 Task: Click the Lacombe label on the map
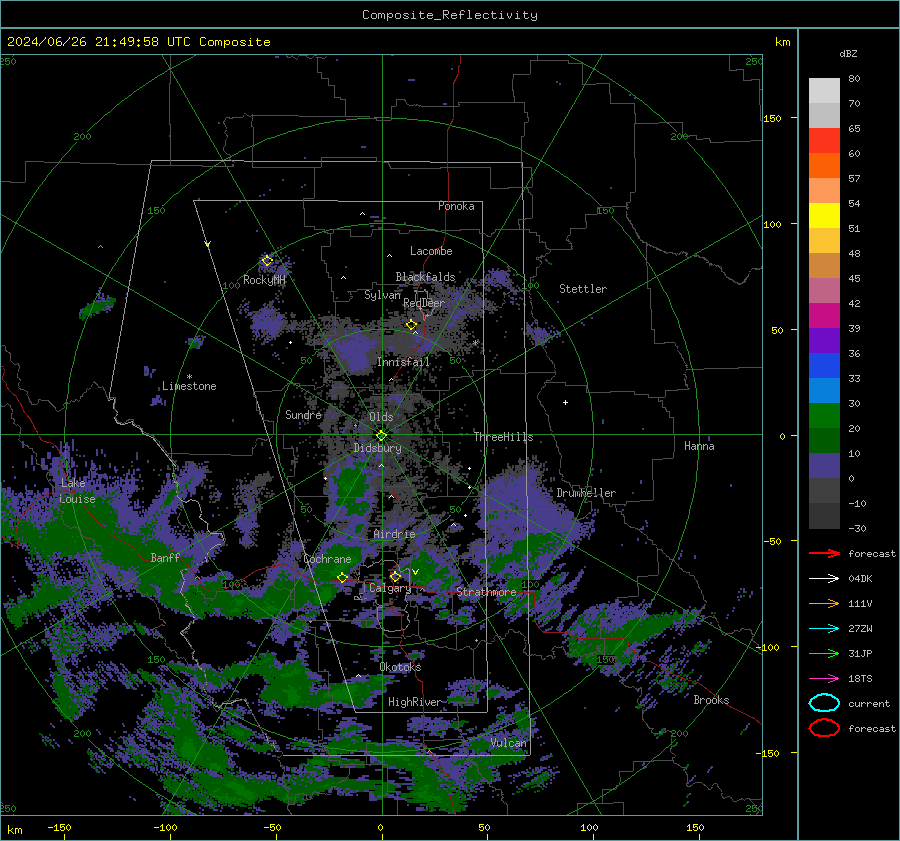coord(431,251)
